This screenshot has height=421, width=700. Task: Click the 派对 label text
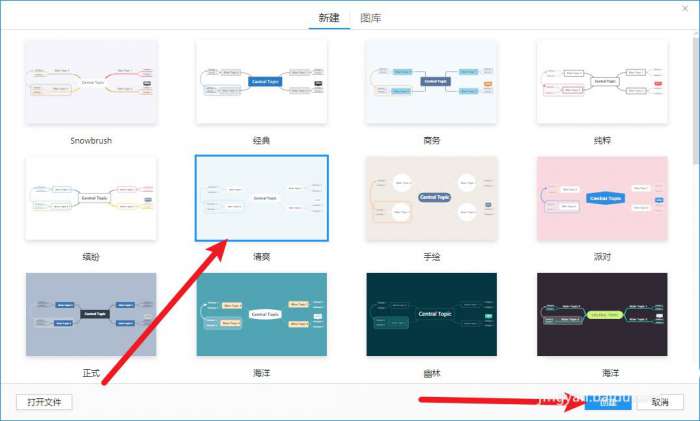click(x=602, y=257)
